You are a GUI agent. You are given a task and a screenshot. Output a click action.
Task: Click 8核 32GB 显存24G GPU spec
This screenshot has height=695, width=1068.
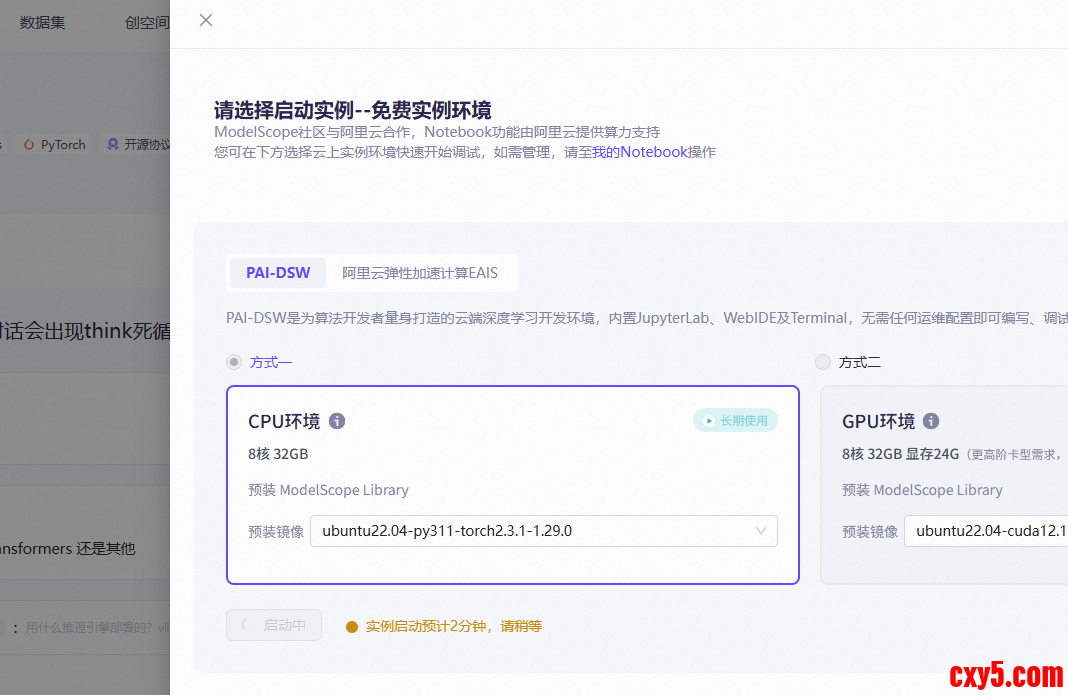(900, 454)
